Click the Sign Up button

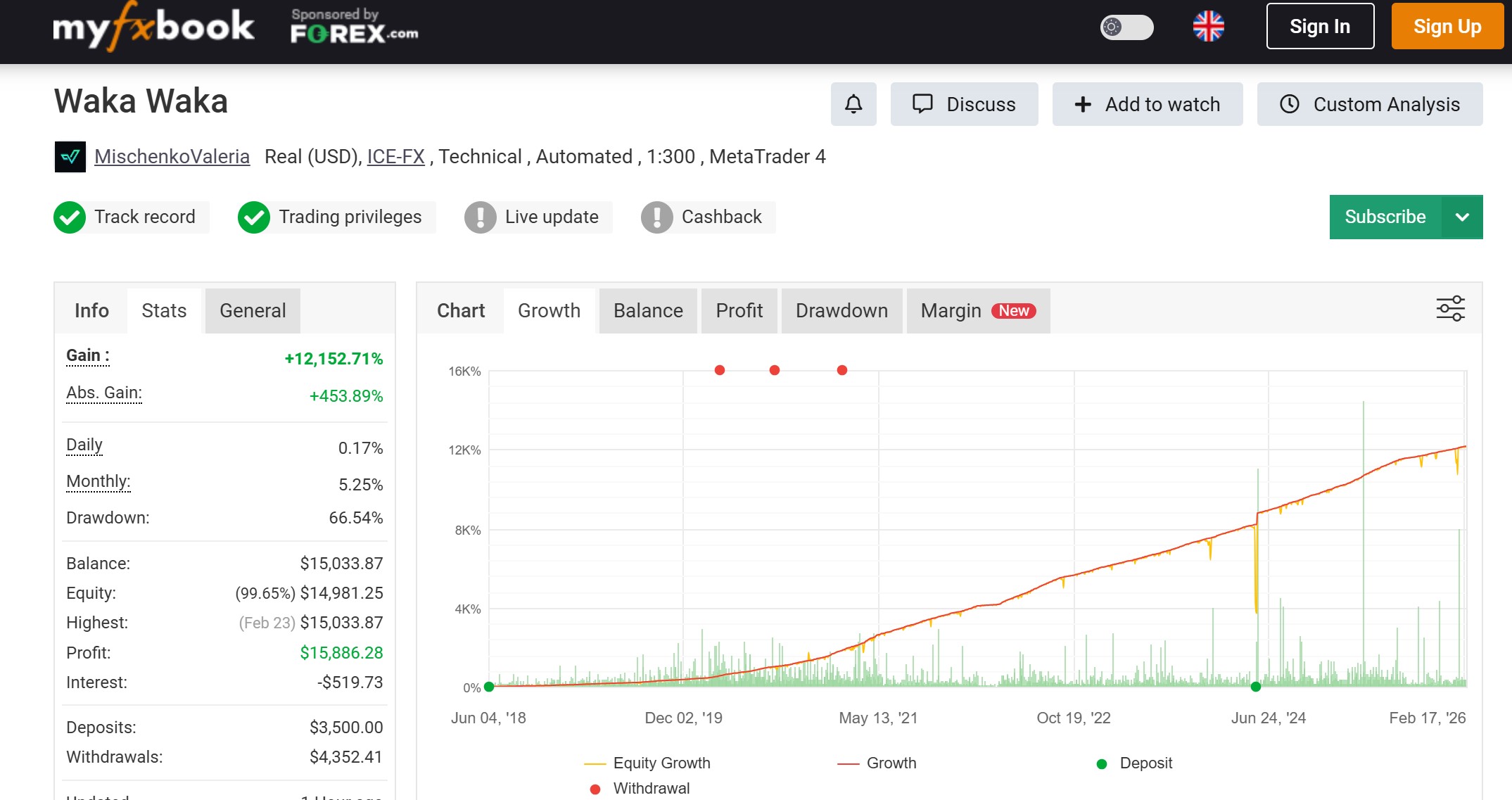coord(1447,27)
